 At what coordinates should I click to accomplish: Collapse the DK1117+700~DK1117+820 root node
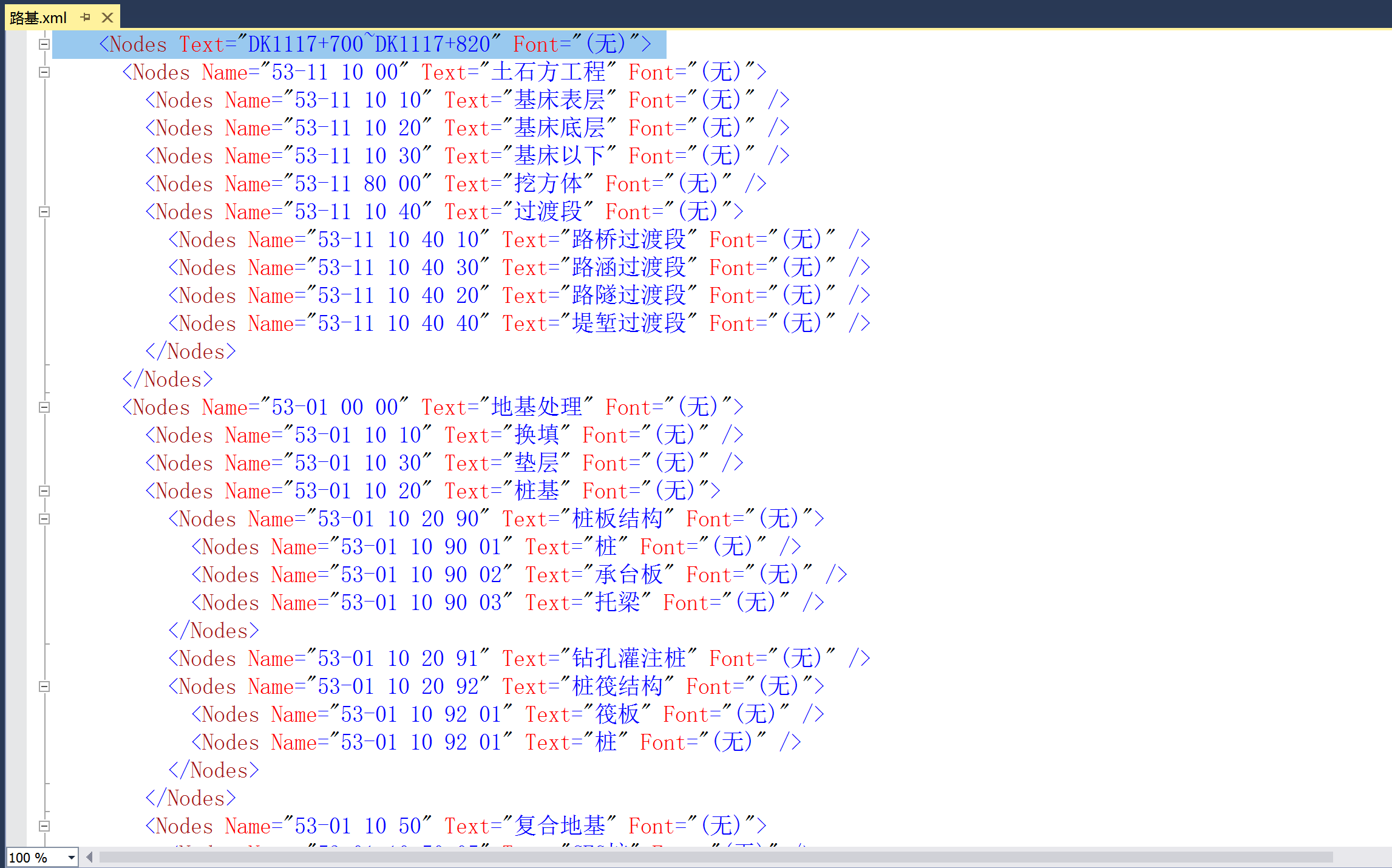coord(44,44)
